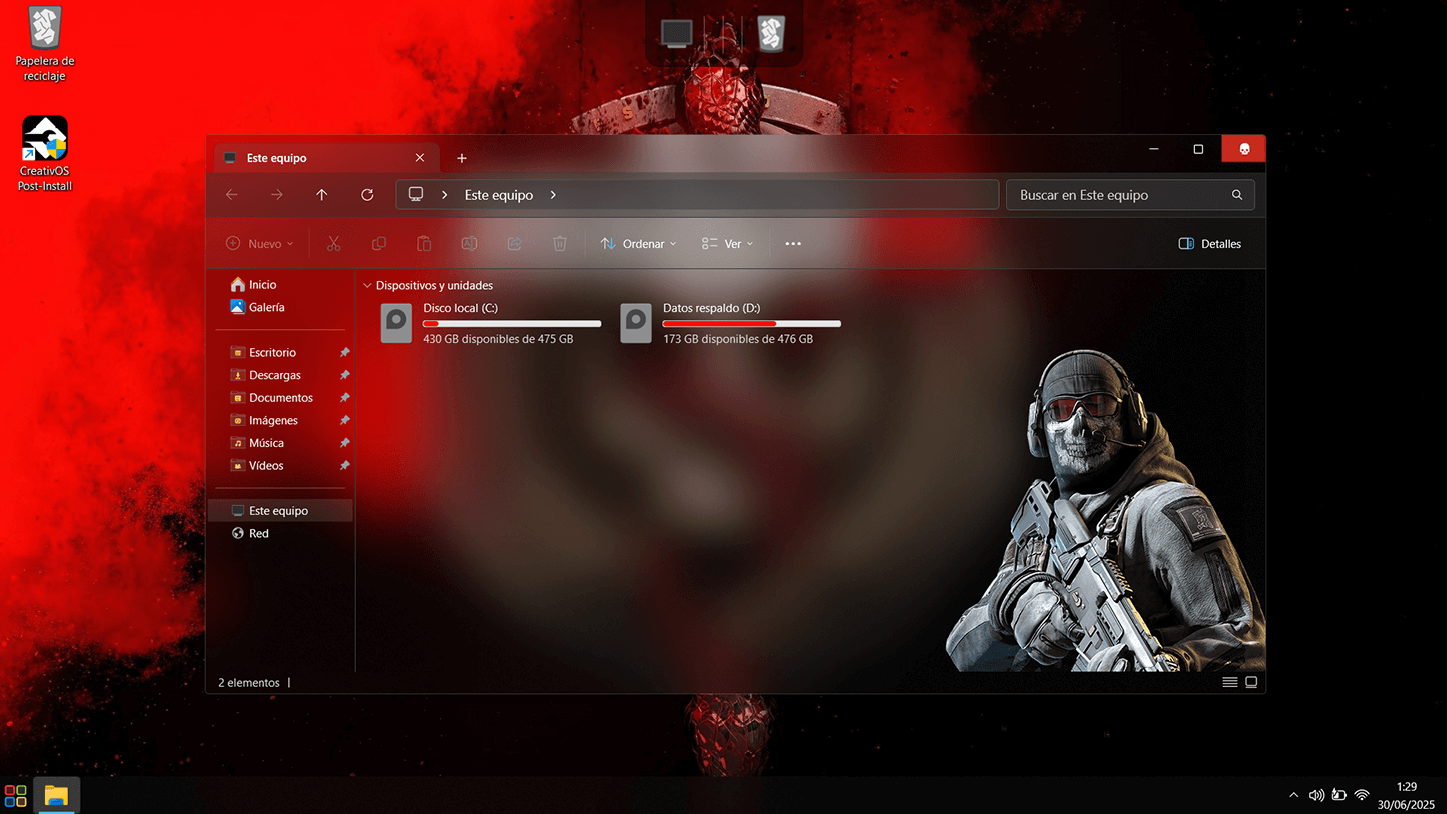Click the Buscar en Este equipo field
Screen dimensions: 1447x814
click(x=1120, y=195)
